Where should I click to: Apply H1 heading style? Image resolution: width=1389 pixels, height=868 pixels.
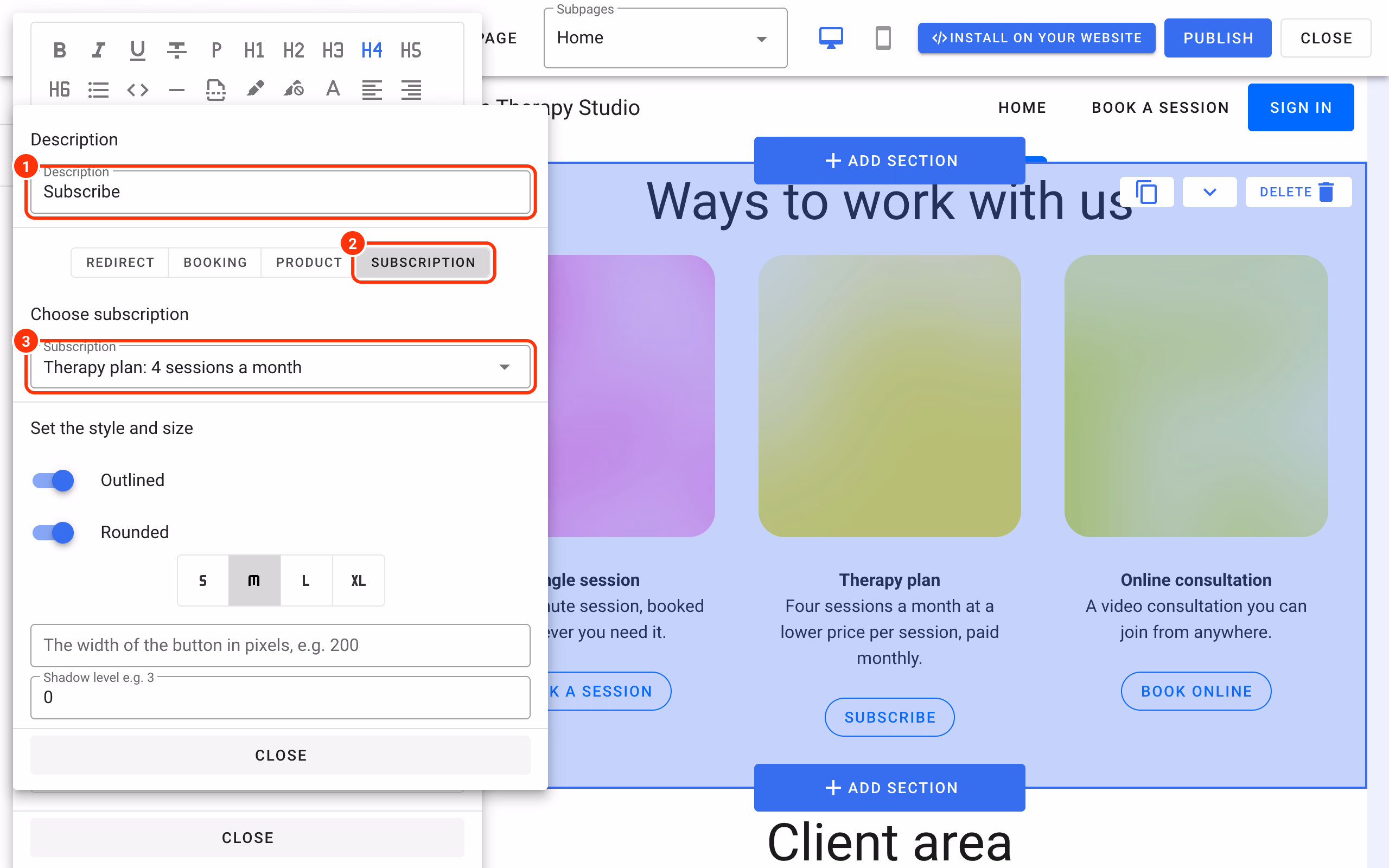click(254, 50)
